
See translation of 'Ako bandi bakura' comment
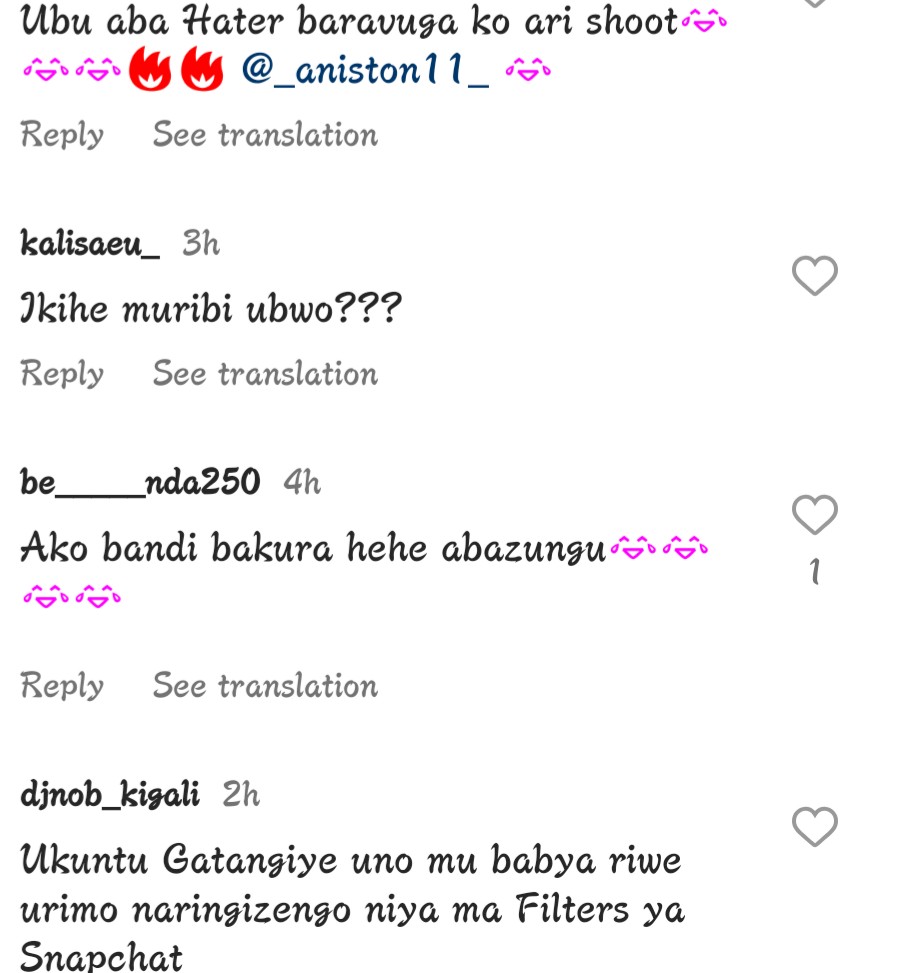[265, 686]
